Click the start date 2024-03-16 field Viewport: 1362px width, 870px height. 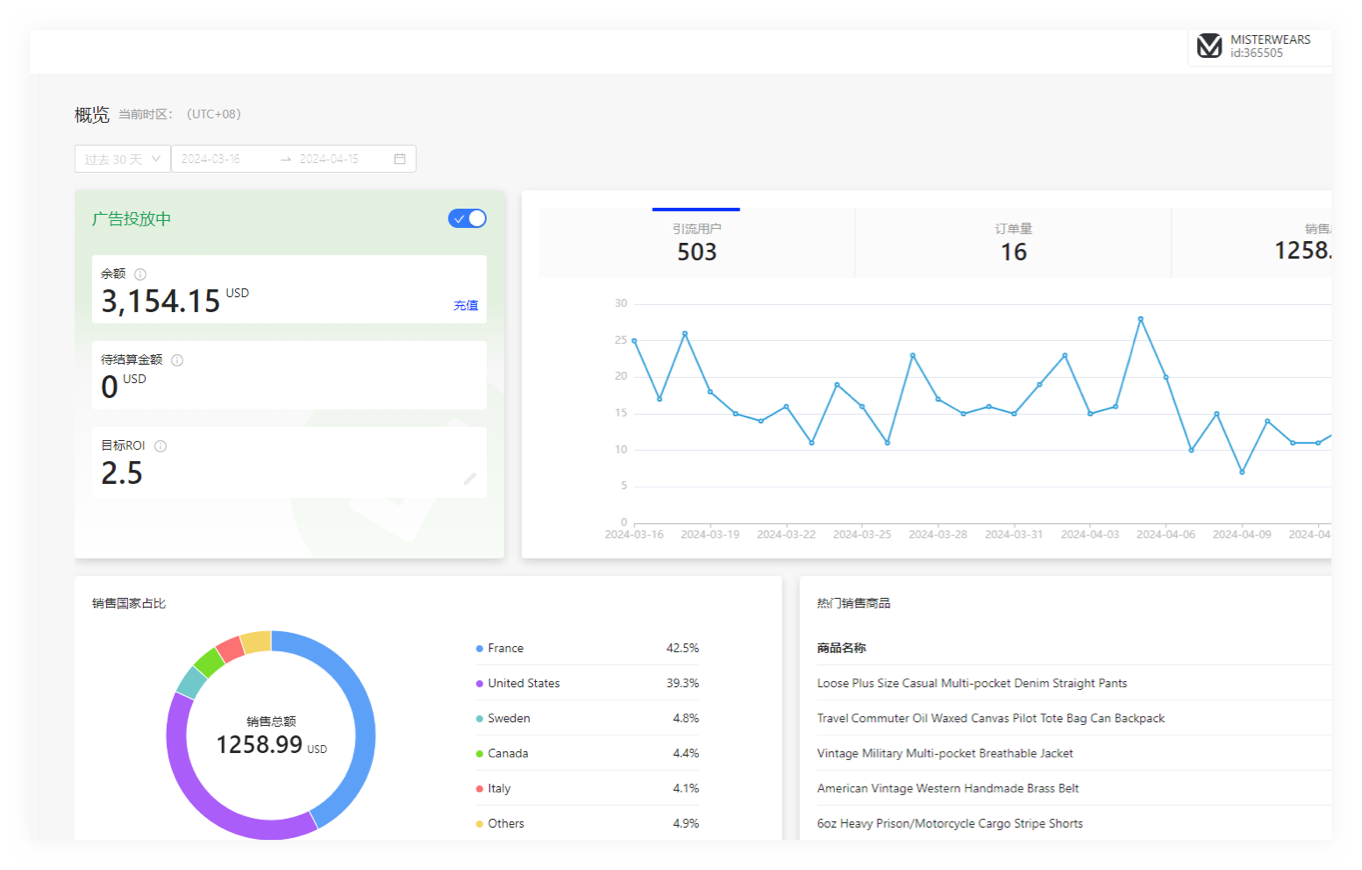pos(225,159)
